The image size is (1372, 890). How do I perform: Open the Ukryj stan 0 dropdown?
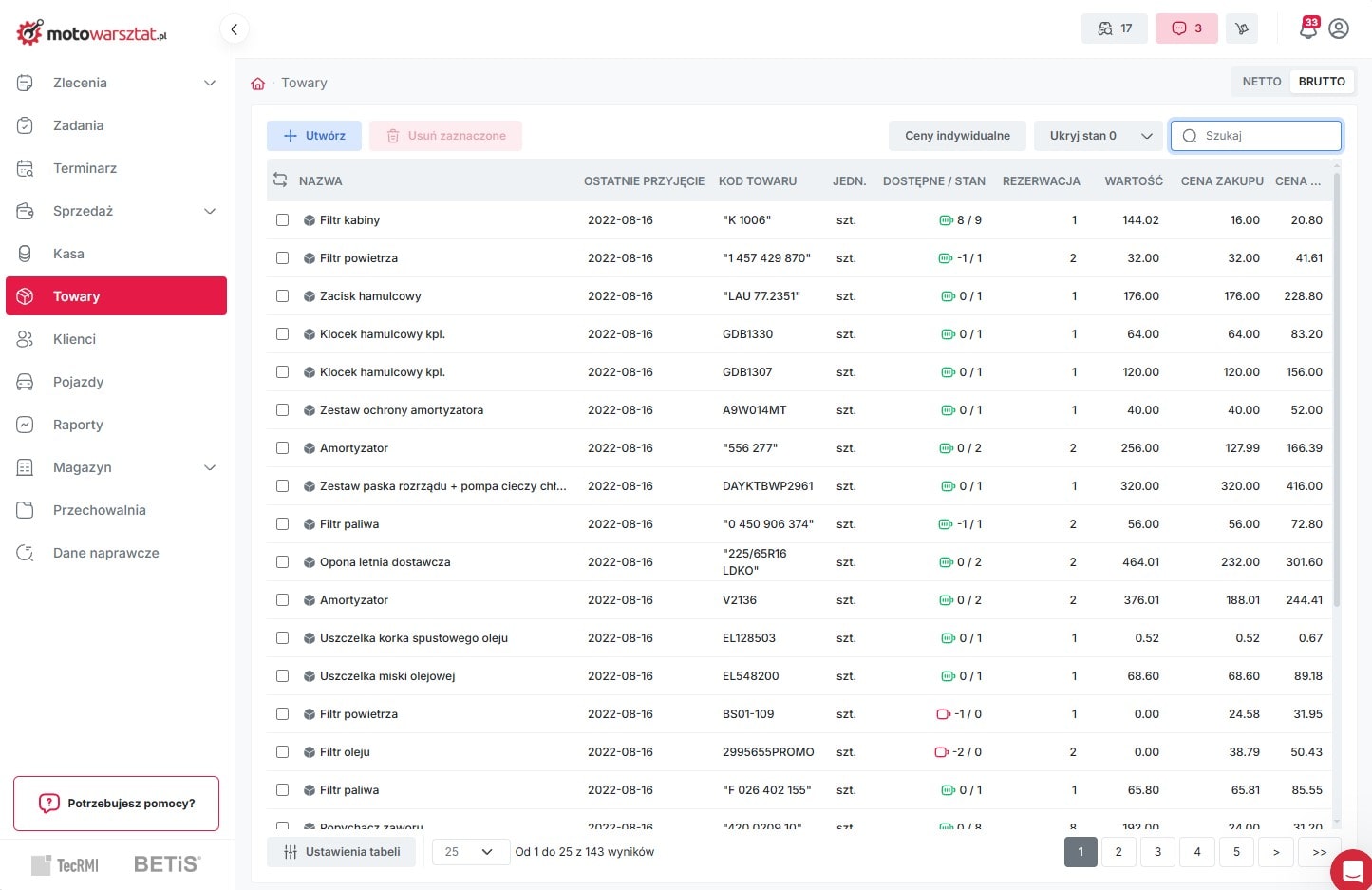(1099, 136)
